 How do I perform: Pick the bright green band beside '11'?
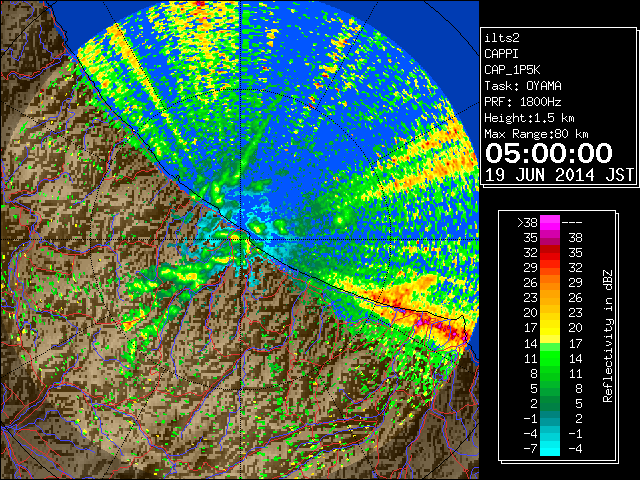point(550,358)
